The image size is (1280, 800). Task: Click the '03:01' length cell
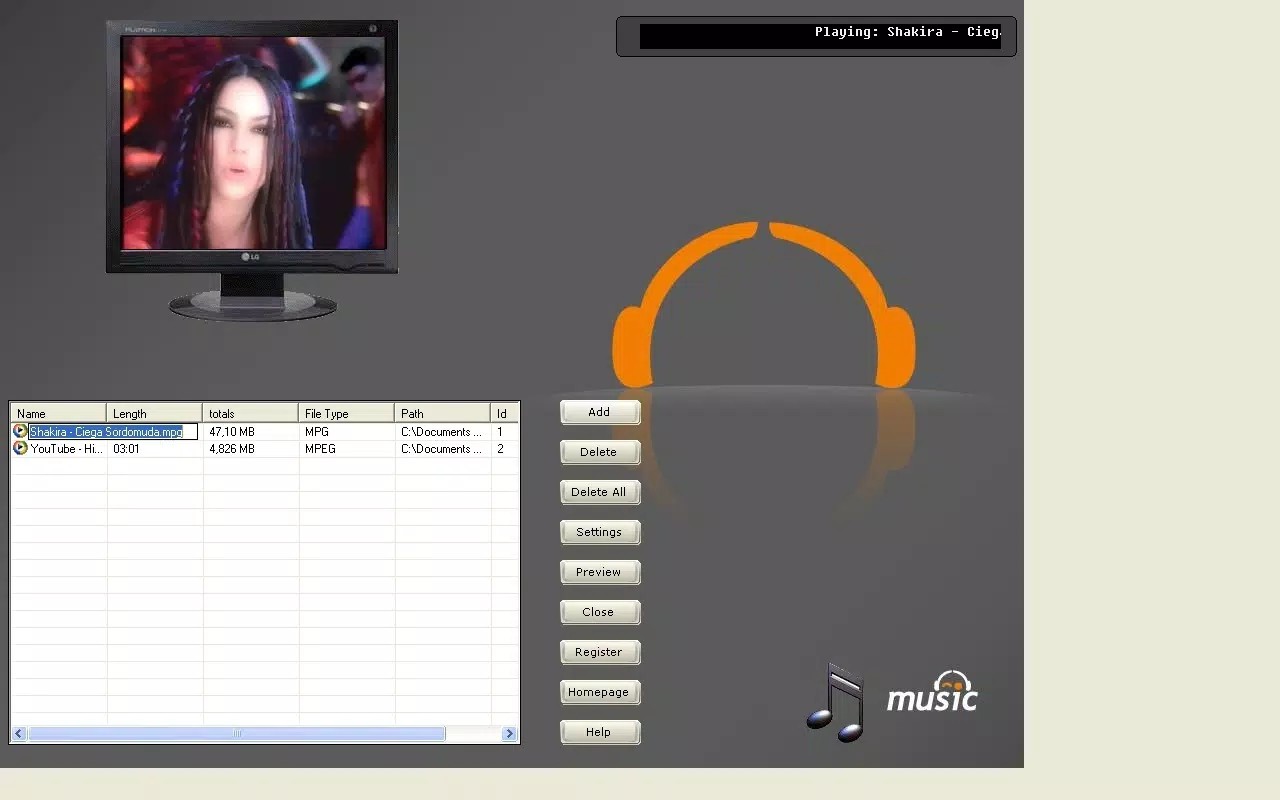tap(126, 449)
